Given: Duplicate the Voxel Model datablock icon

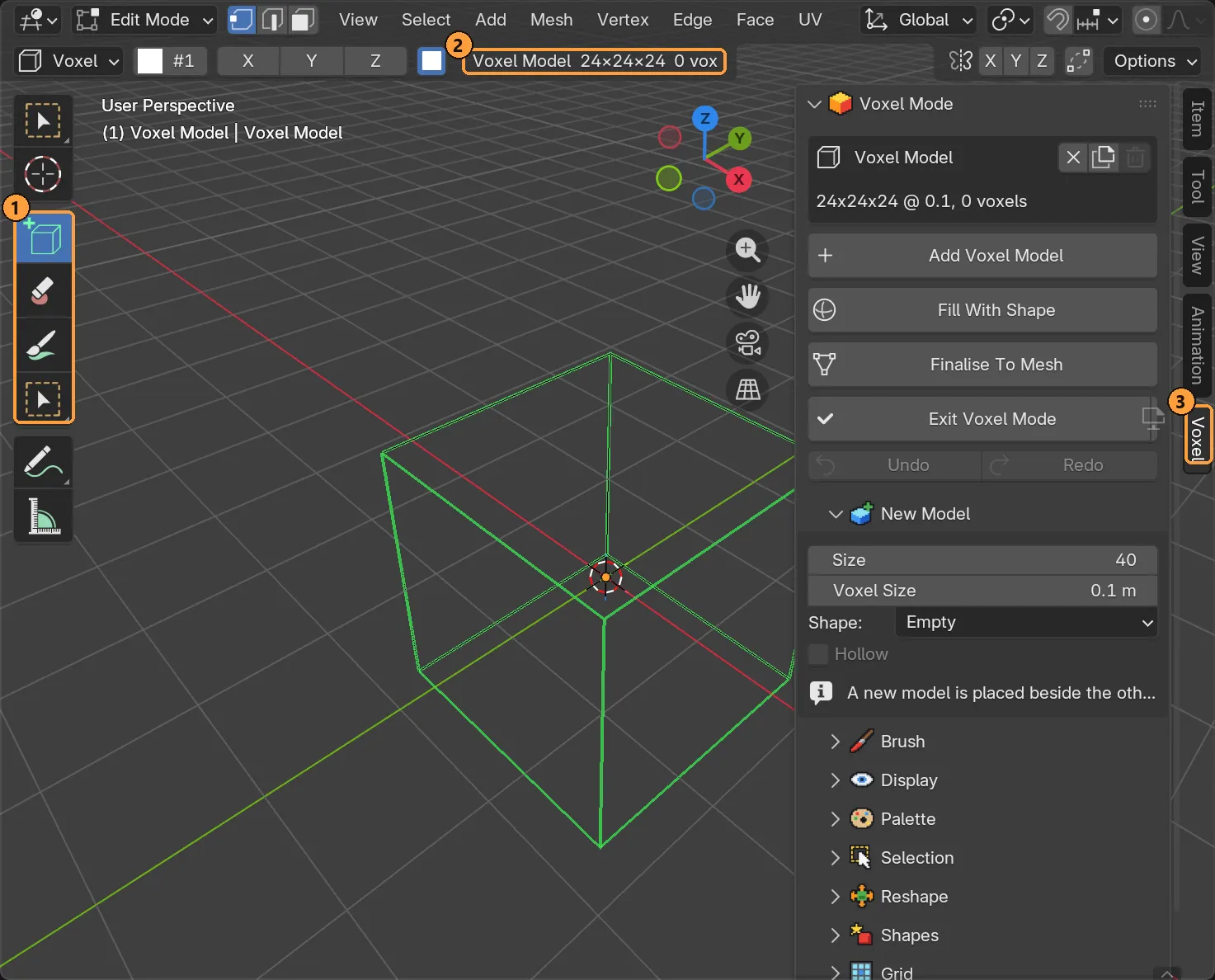Looking at the screenshot, I should (1104, 158).
